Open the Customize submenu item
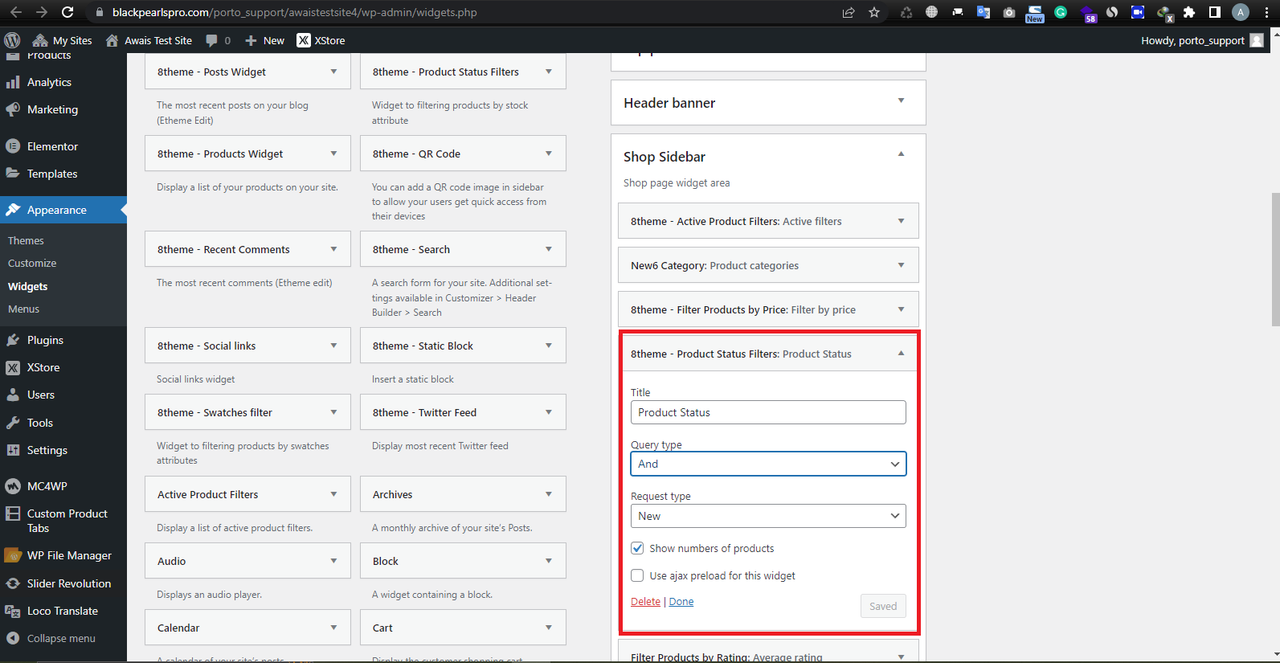Screen dimensions: 1280x663 [x=32, y=263]
